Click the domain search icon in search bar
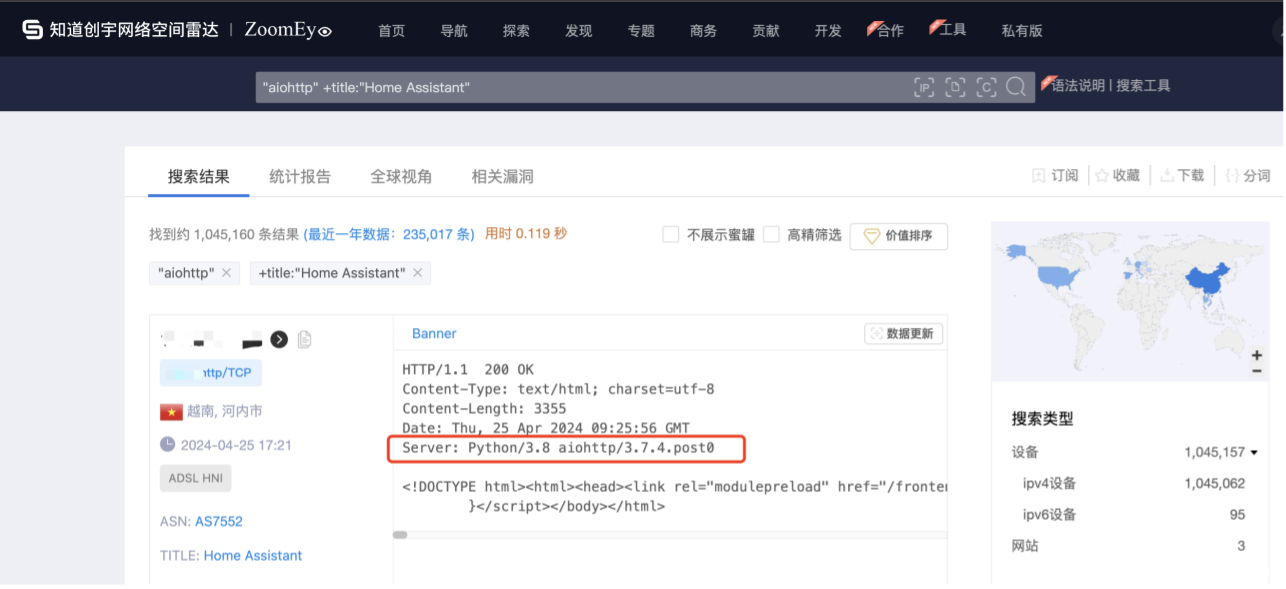Screen dimensions: 1286x589 956,87
